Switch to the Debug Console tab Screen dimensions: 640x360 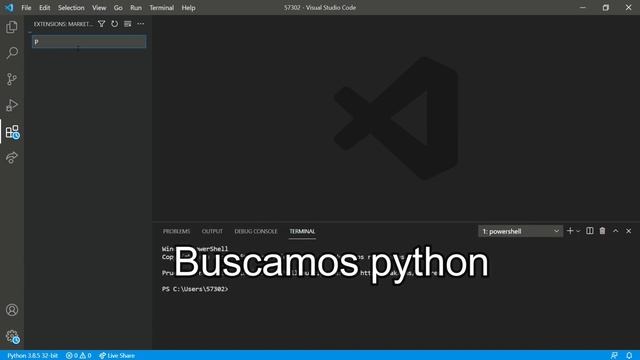point(256,231)
